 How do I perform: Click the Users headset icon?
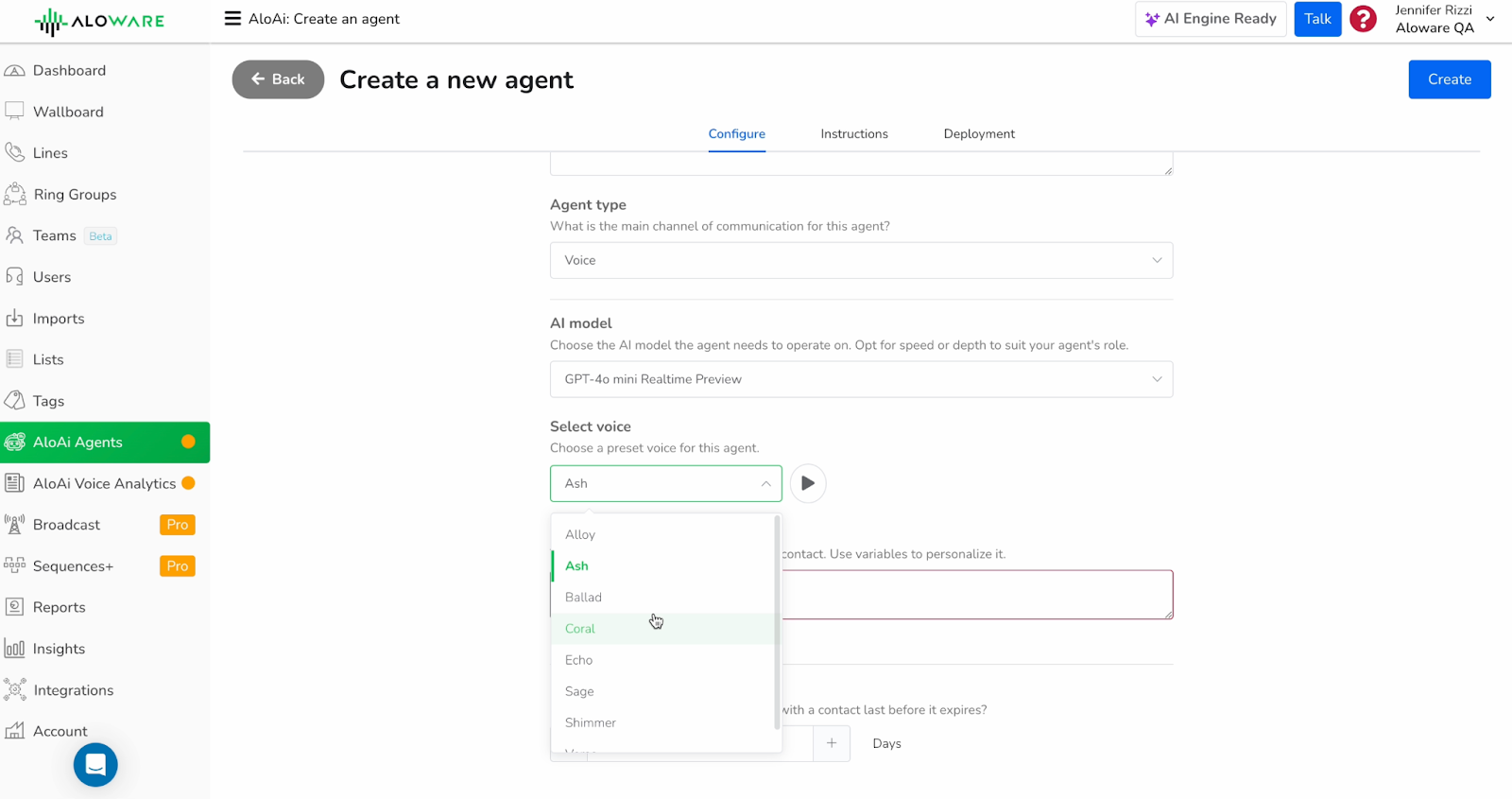(x=14, y=277)
